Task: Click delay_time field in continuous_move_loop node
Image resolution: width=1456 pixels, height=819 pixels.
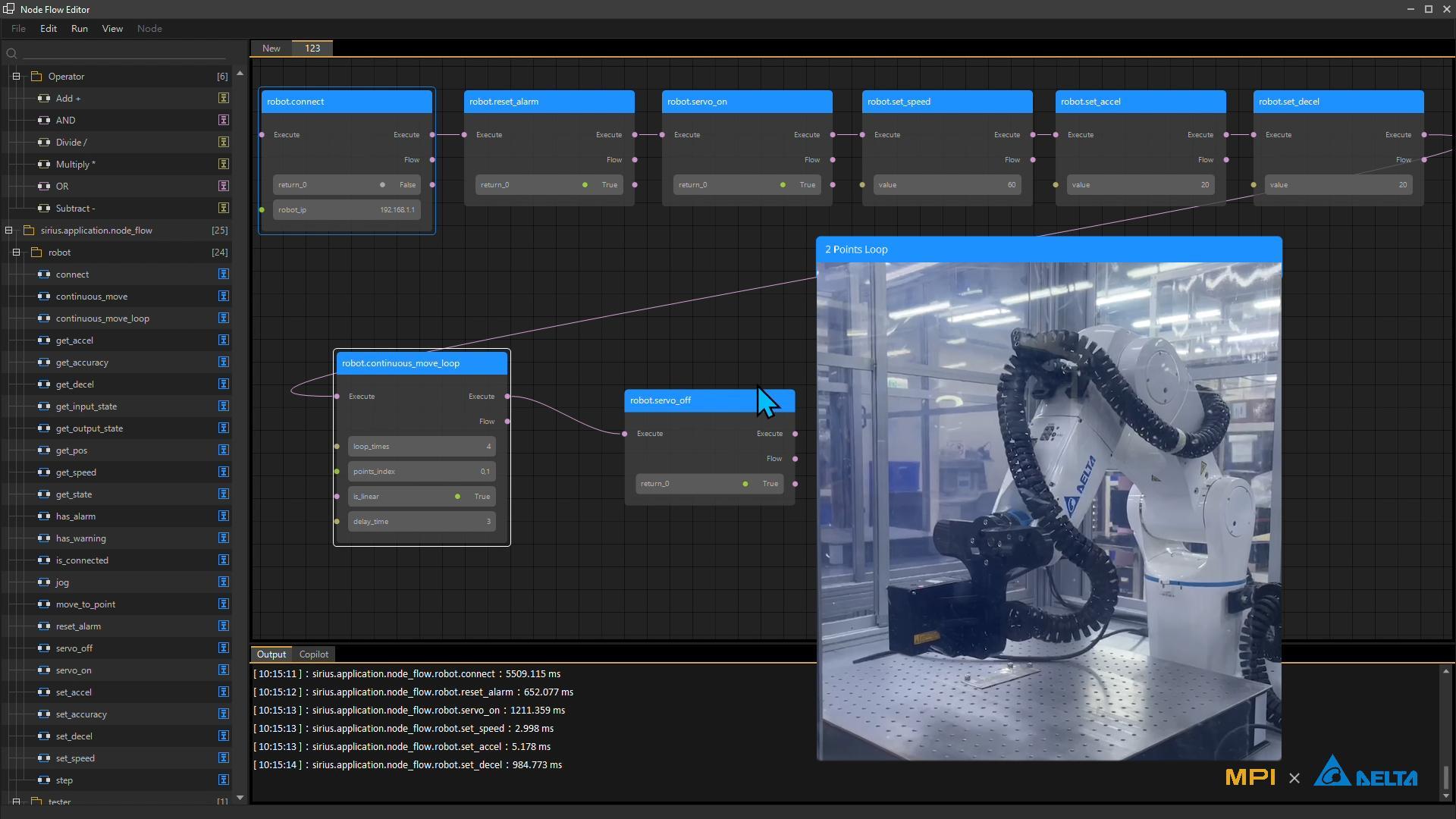Action: (x=422, y=522)
